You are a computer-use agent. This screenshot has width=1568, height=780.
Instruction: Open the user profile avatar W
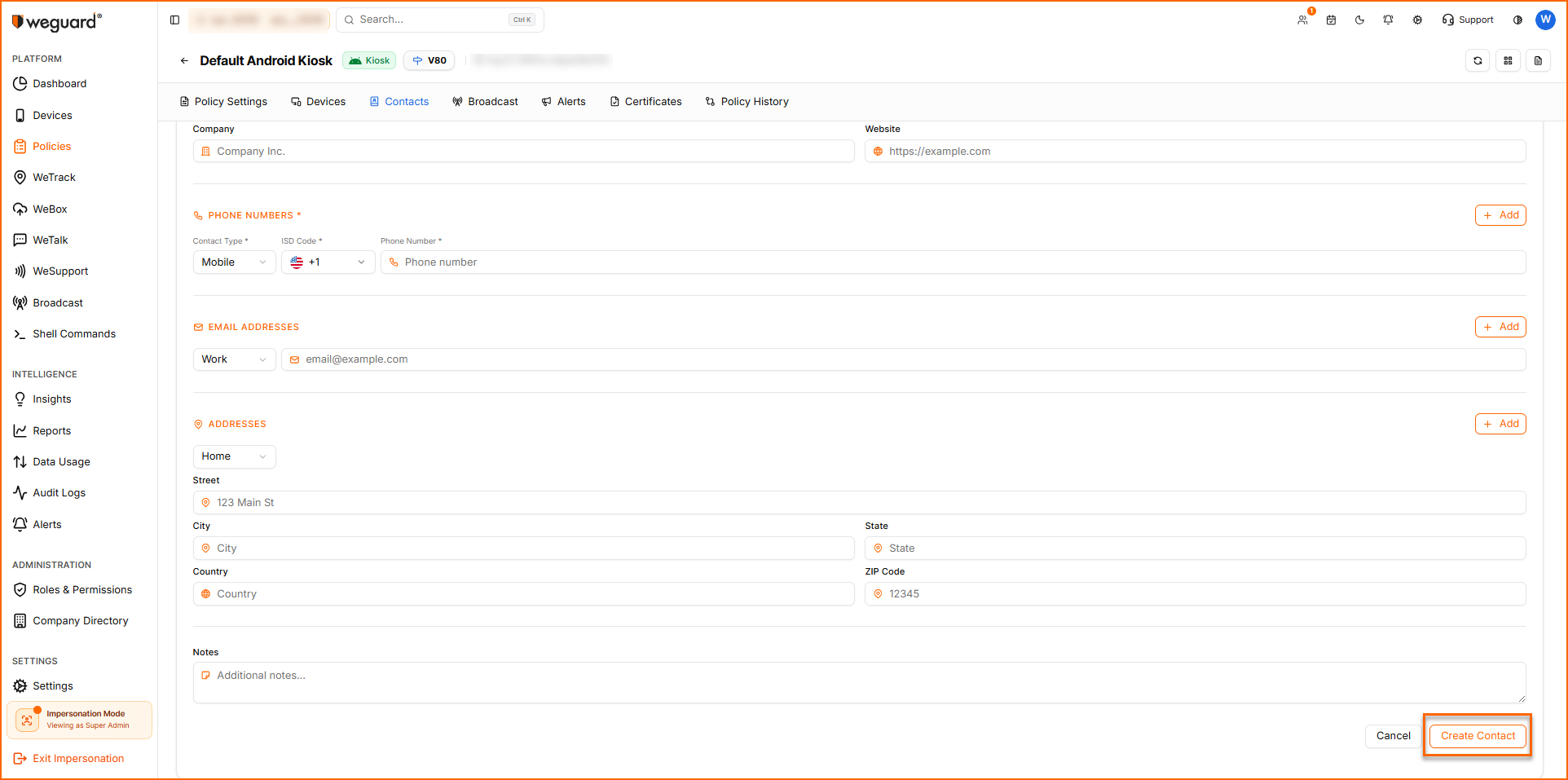click(x=1545, y=20)
